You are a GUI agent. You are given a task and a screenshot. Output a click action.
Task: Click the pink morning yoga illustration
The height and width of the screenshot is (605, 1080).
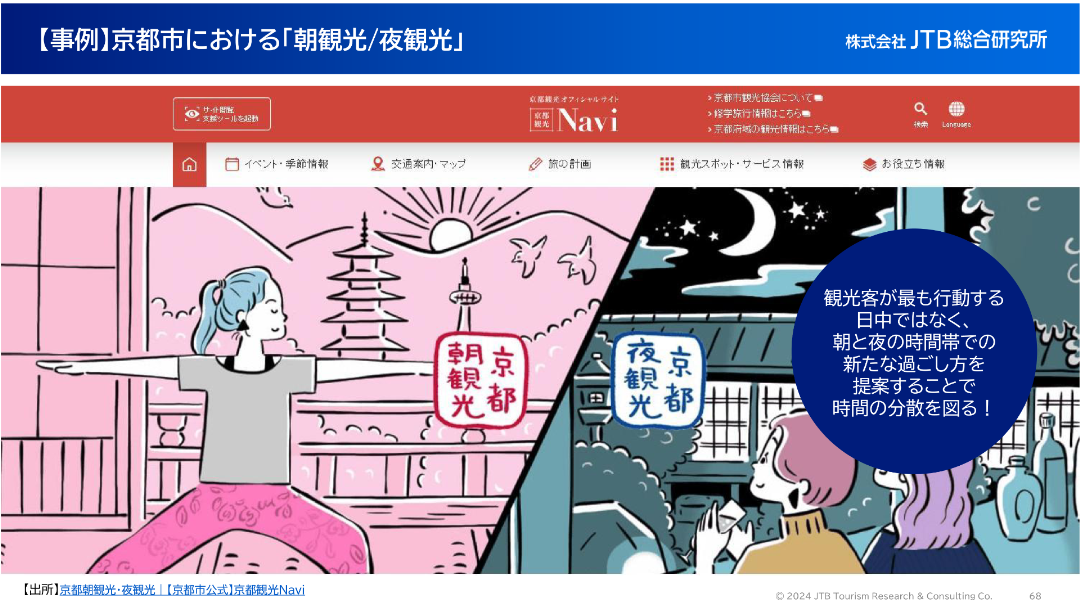coord(289,380)
